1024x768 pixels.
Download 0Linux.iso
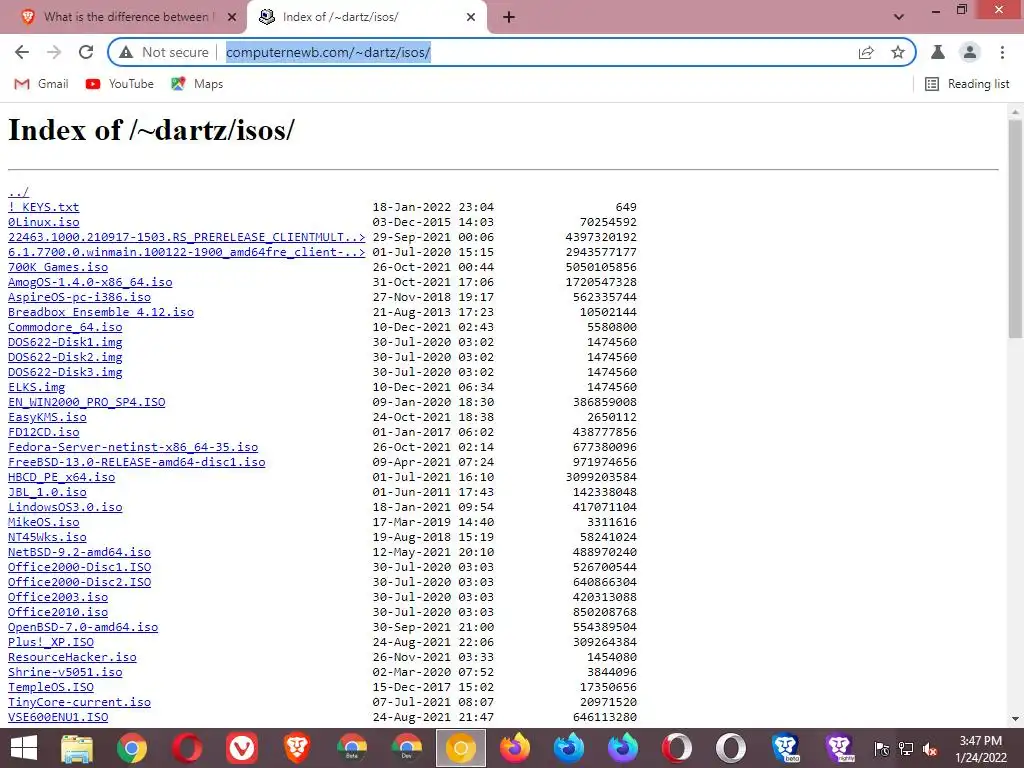[x=43, y=222]
